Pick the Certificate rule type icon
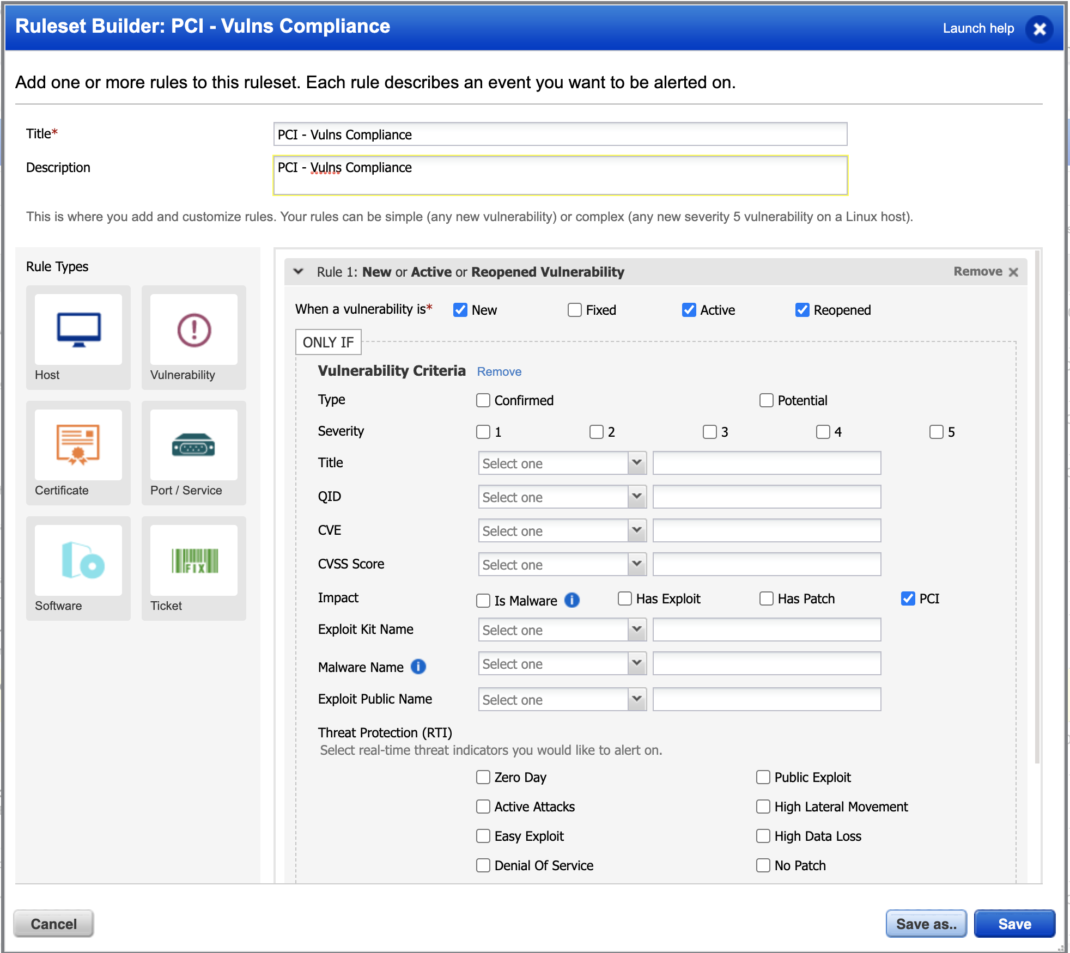The image size is (1070, 953). (78, 445)
